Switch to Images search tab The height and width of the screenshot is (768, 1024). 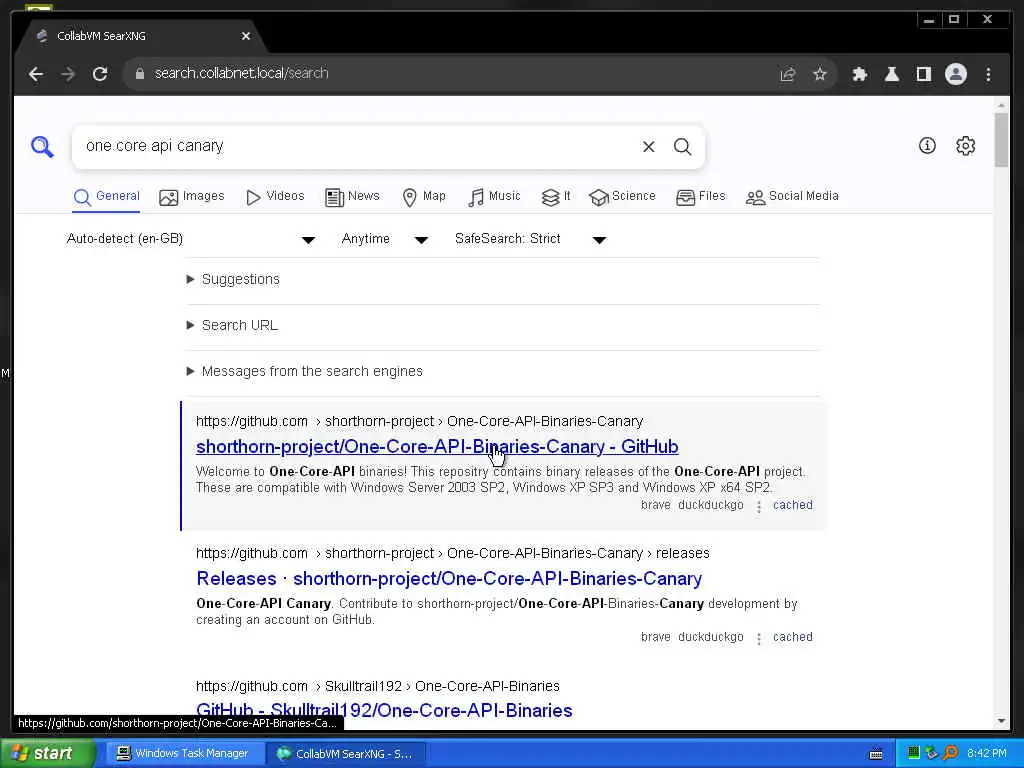[191, 197]
